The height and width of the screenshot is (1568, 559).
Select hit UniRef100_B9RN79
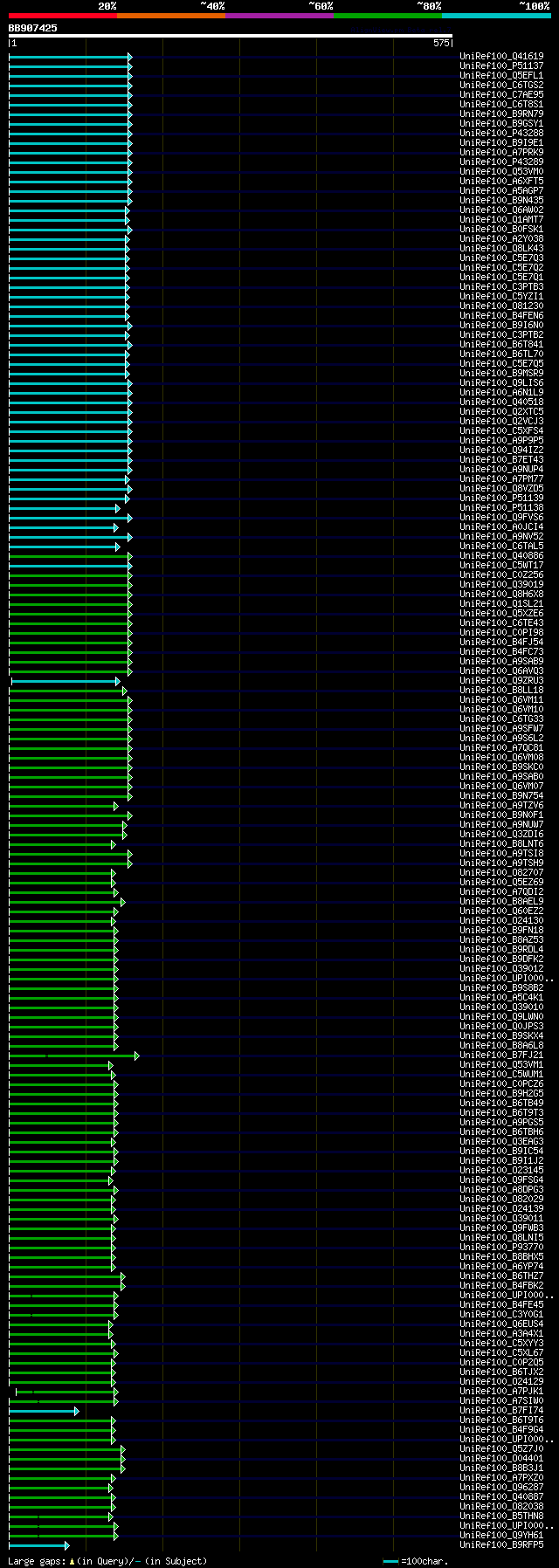click(x=501, y=114)
